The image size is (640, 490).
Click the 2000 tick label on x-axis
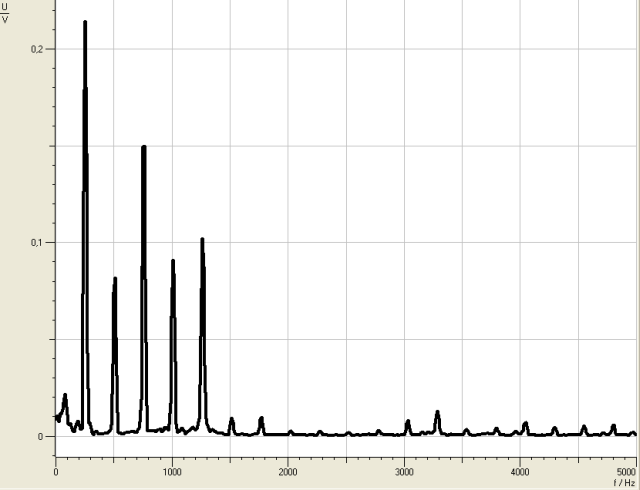point(288,471)
